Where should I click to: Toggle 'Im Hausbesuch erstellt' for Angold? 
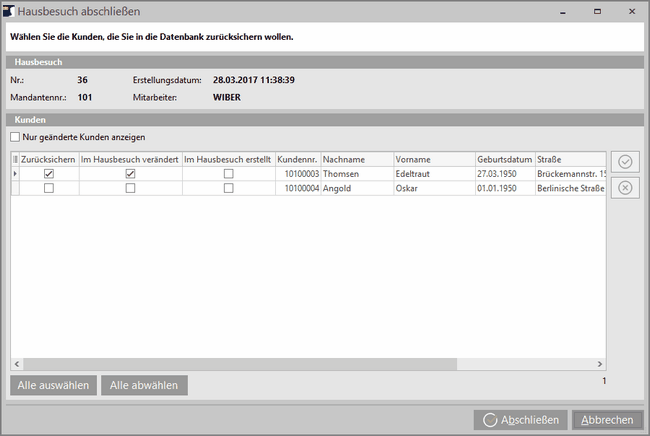pyautogui.click(x=228, y=188)
